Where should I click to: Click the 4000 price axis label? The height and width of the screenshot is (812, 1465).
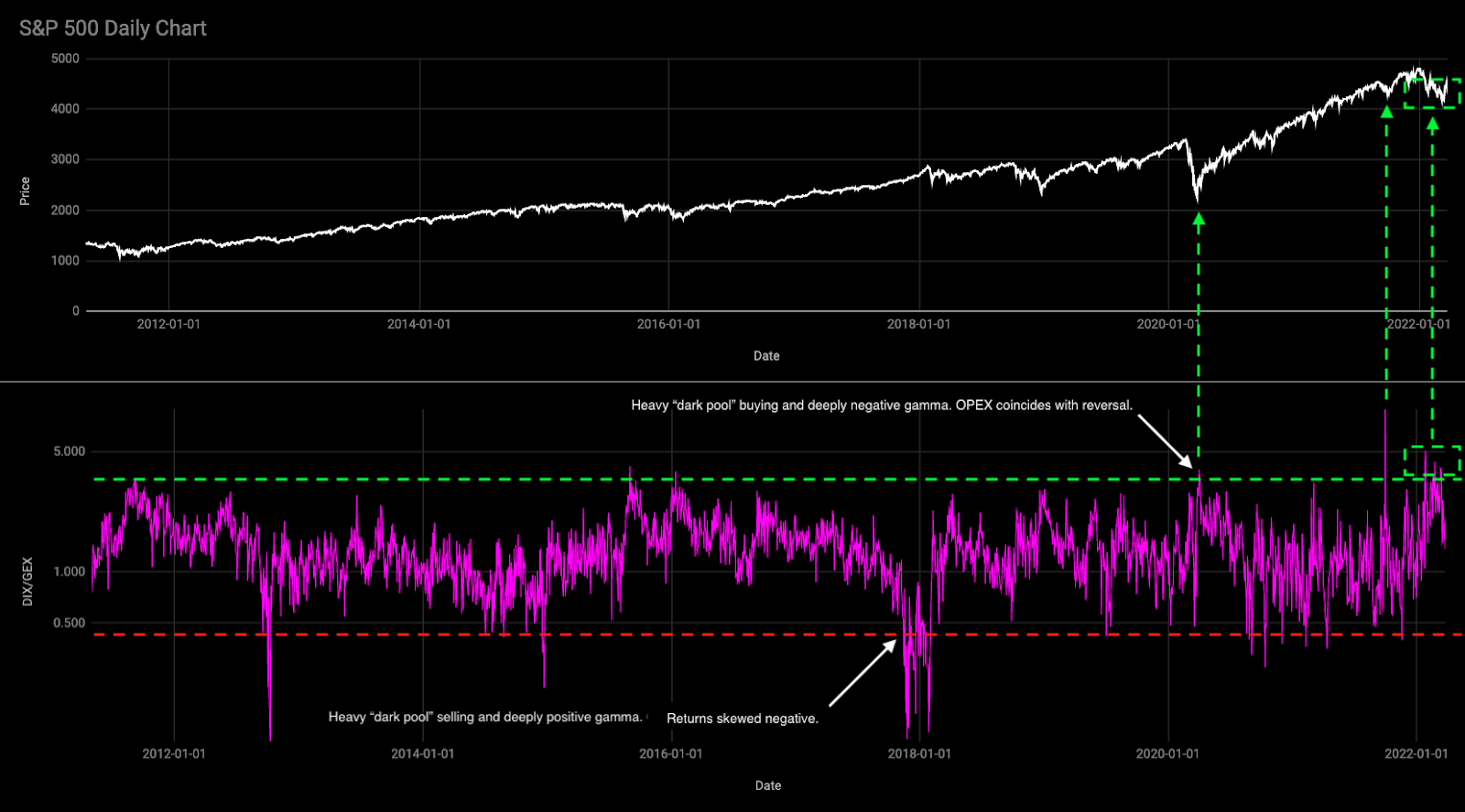[x=65, y=109]
